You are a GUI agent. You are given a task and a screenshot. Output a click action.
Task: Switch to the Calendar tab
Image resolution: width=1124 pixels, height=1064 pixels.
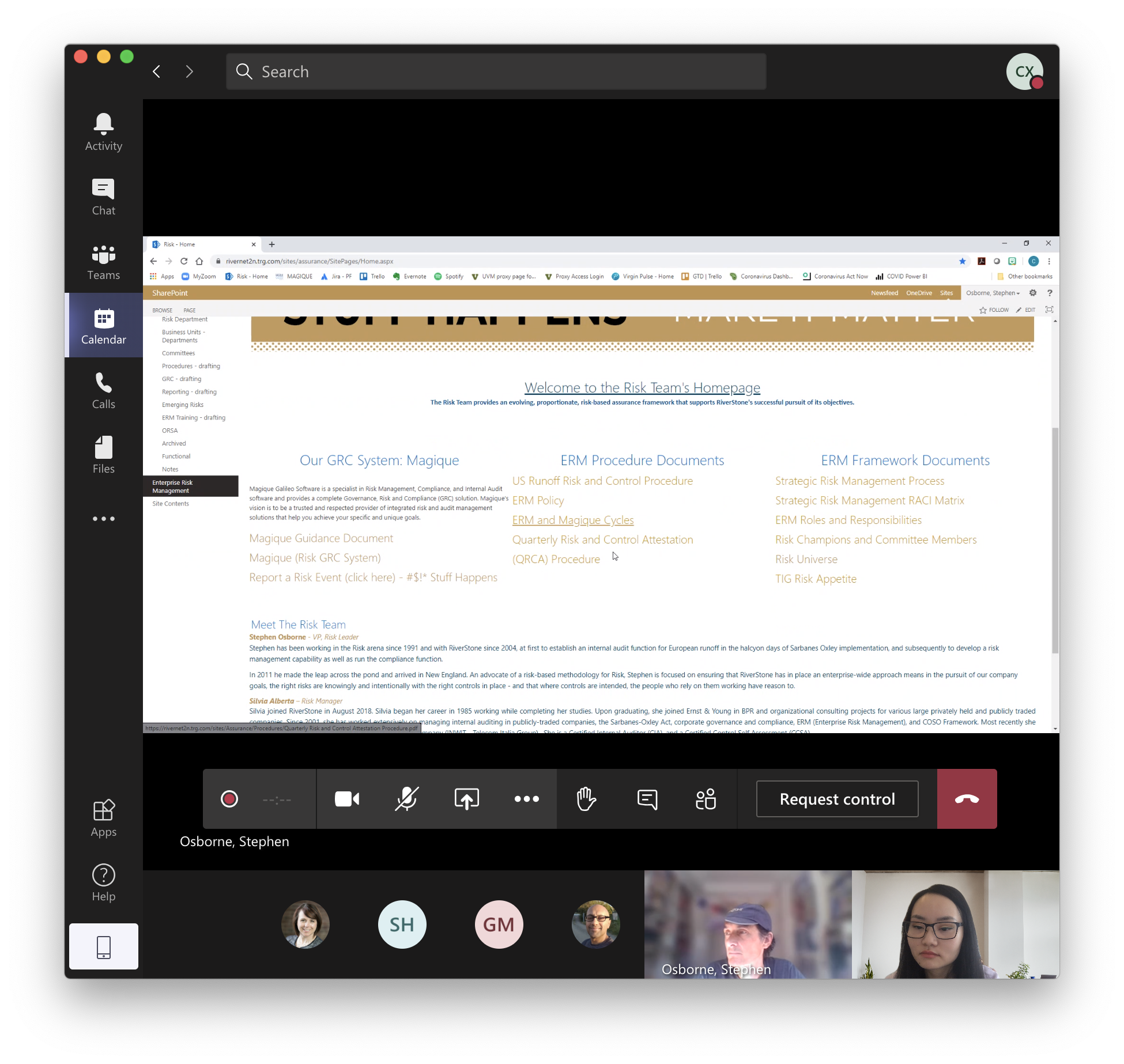point(104,326)
